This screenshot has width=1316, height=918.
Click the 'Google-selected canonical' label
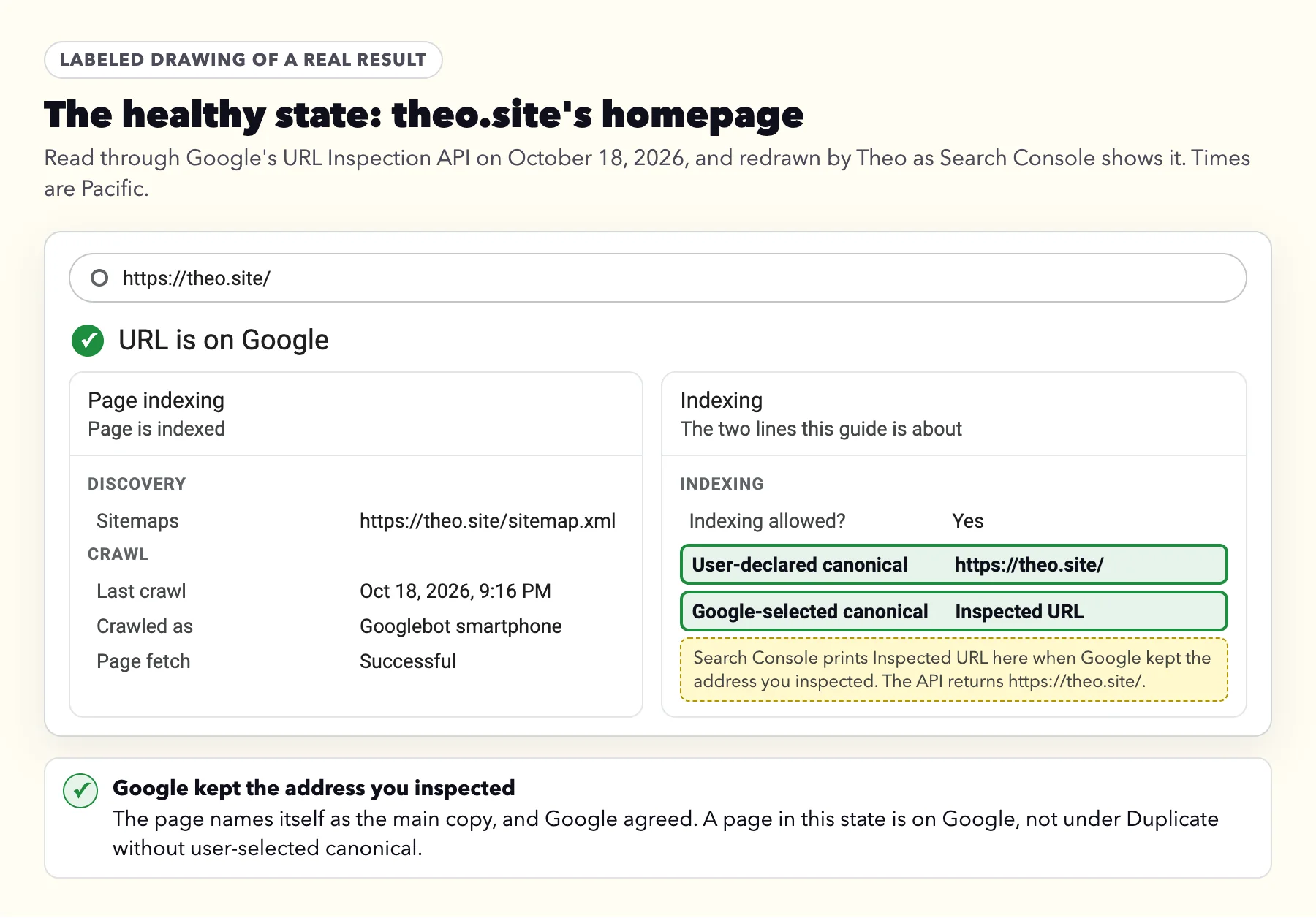click(x=810, y=612)
